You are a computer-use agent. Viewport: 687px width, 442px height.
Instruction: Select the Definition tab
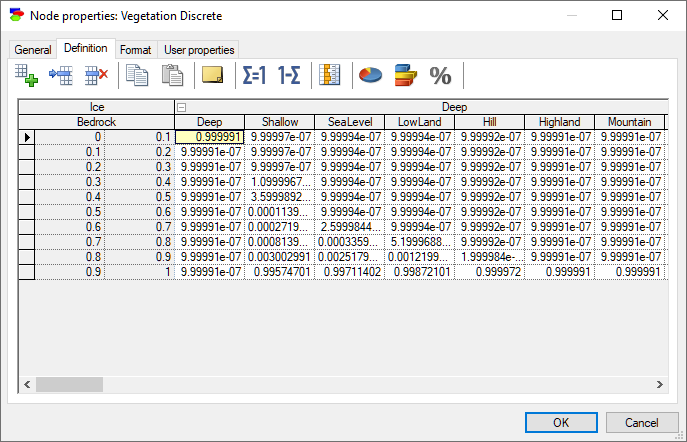coord(86,48)
